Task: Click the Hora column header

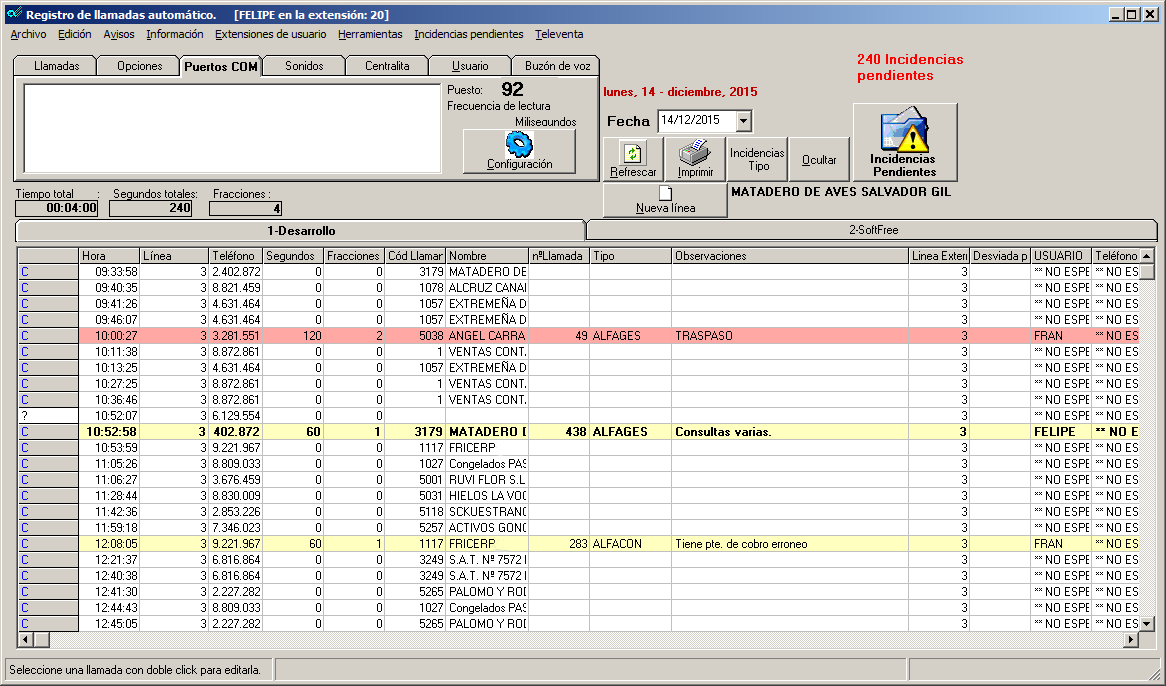Action: (108, 256)
